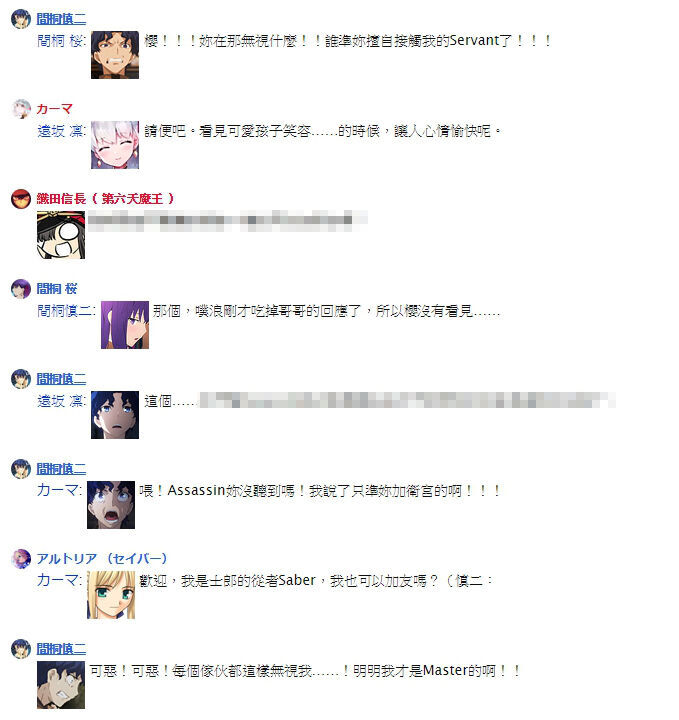Image resolution: width=679 pixels, height=720 pixels.
Task: Click 織田信長 red round avatar icon
Action: (x=21, y=199)
